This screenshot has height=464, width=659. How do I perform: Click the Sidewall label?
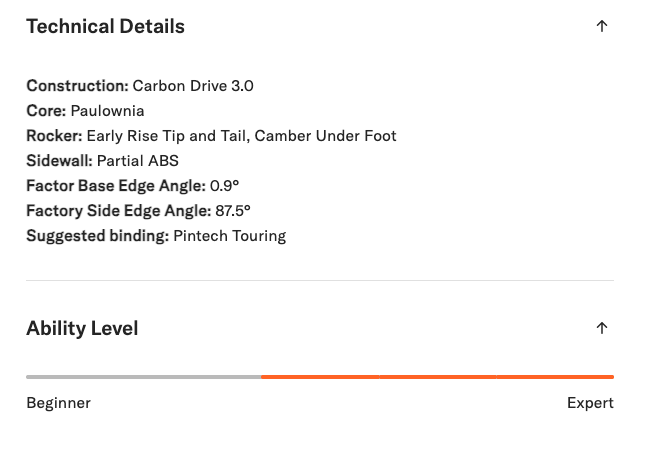(x=59, y=161)
